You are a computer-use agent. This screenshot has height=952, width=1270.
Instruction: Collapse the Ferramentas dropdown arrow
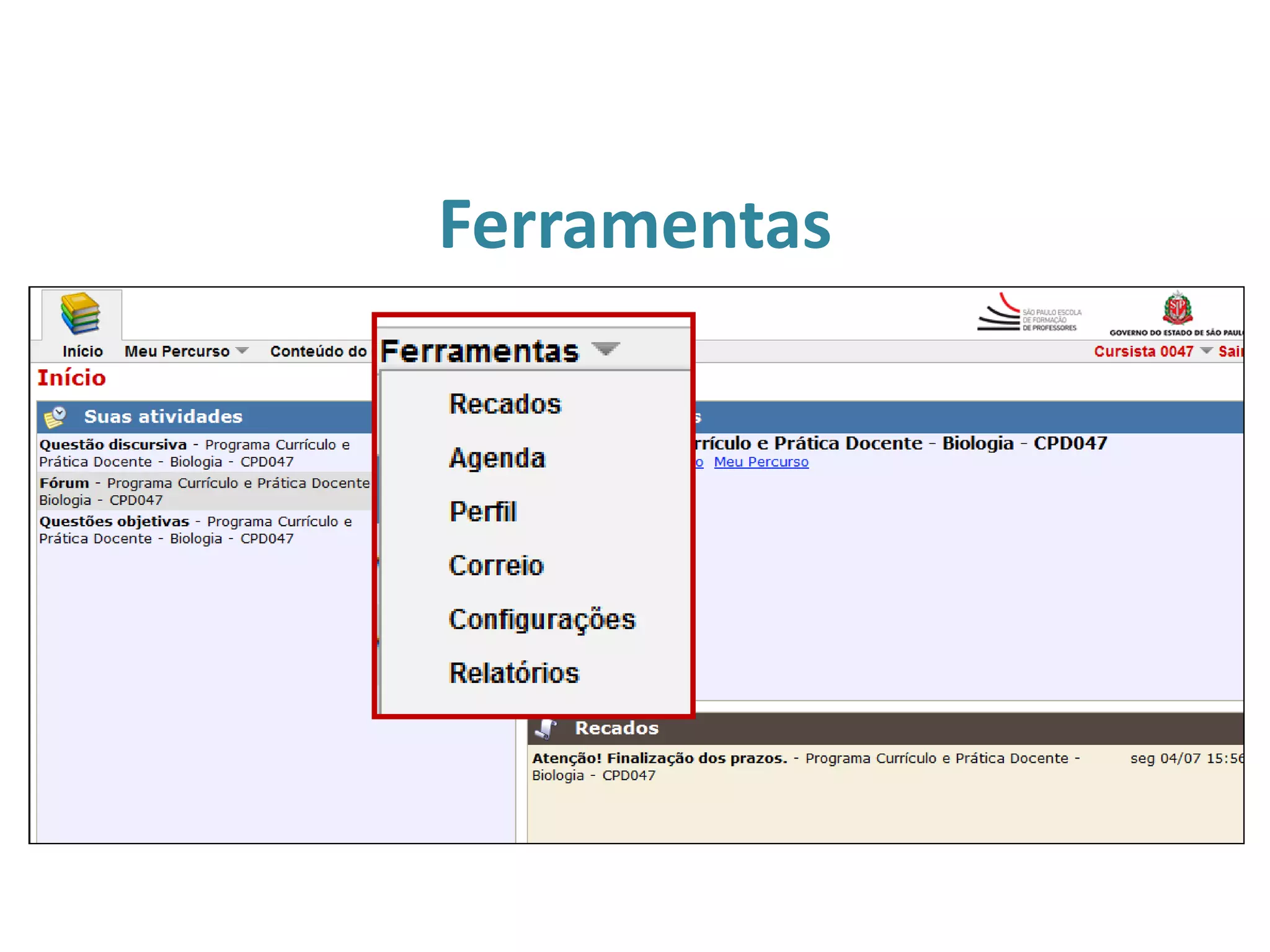click(x=605, y=349)
